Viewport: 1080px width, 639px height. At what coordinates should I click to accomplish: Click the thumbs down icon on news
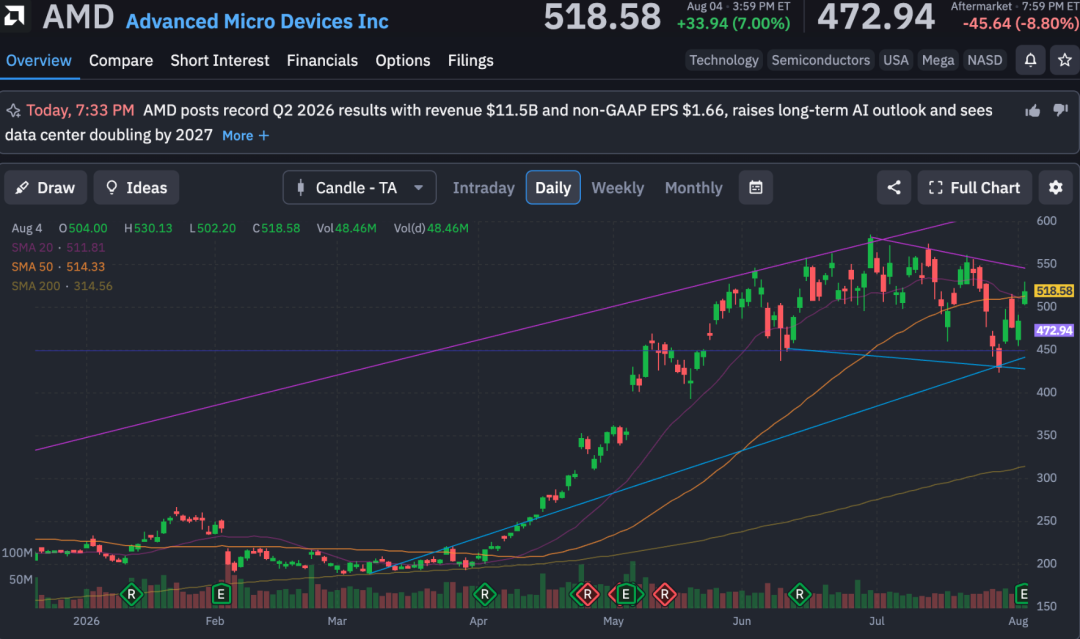click(1061, 110)
